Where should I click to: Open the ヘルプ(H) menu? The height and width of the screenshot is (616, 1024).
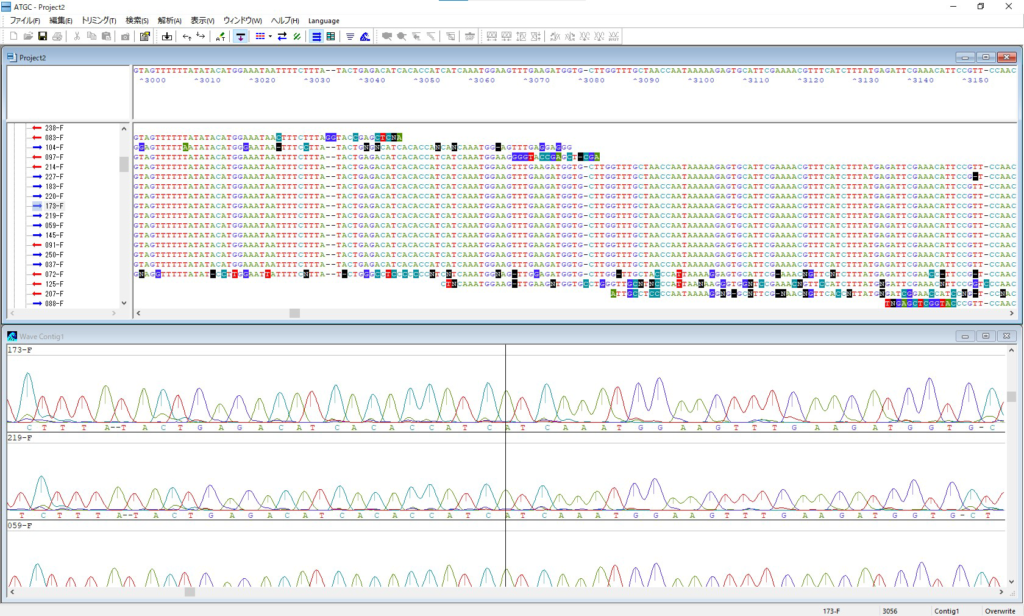click(x=285, y=21)
